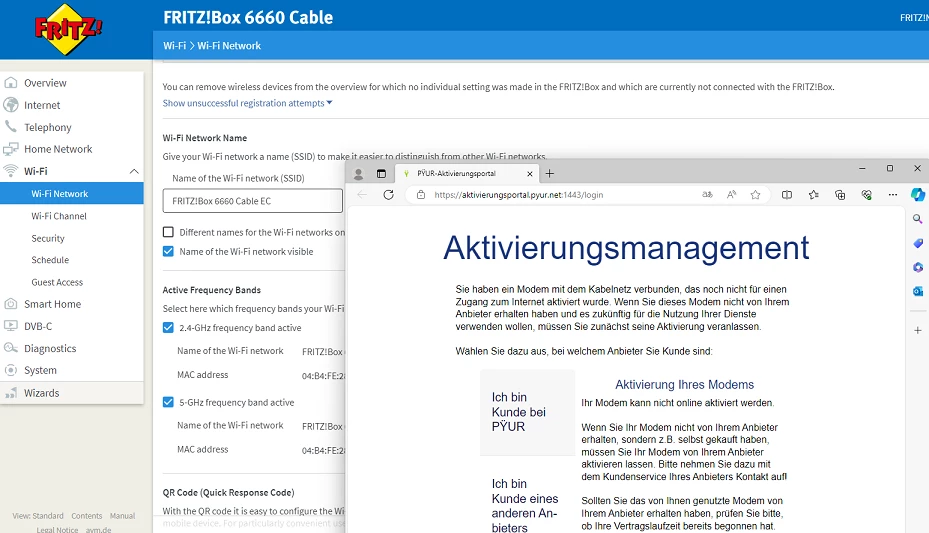The width and height of the screenshot is (929, 533).
Task: Open Edge tab actions menu icon
Action: (381, 174)
